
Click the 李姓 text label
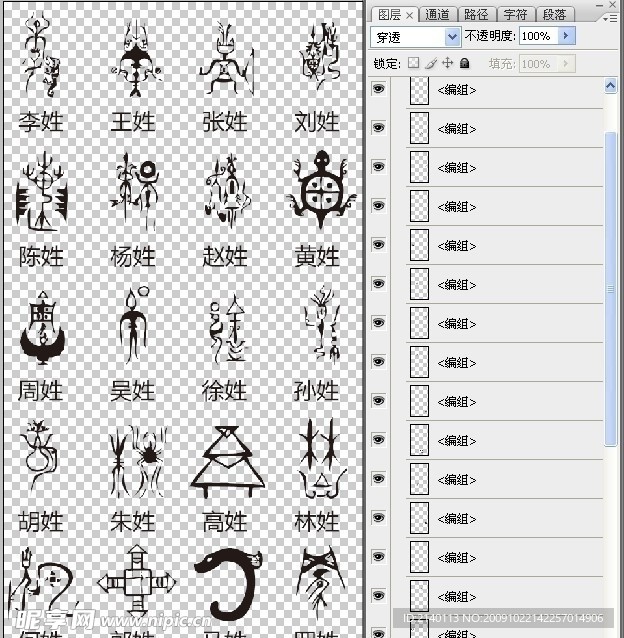click(41, 122)
